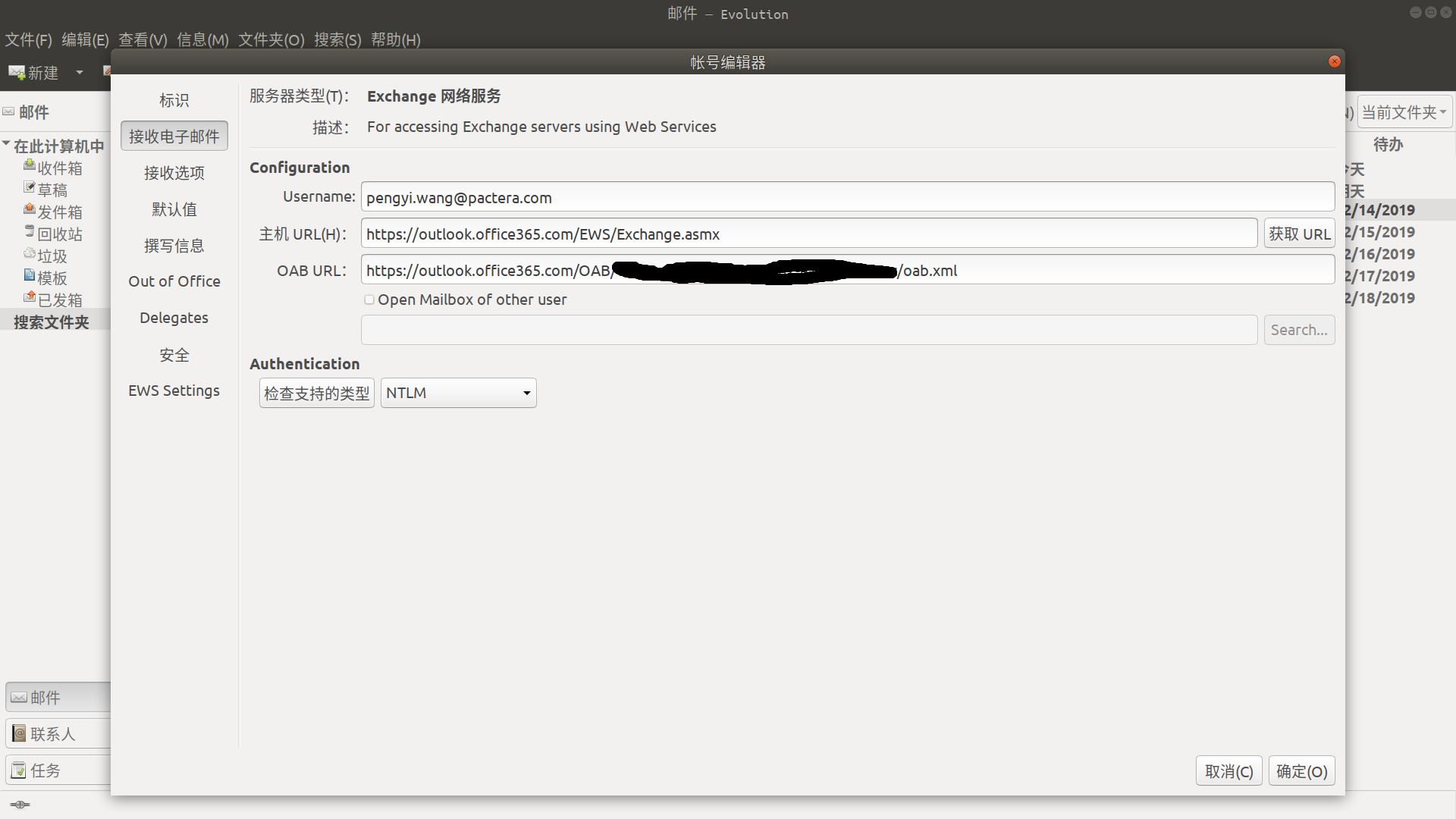Click the Username input field
1456x819 pixels.
coord(848,197)
